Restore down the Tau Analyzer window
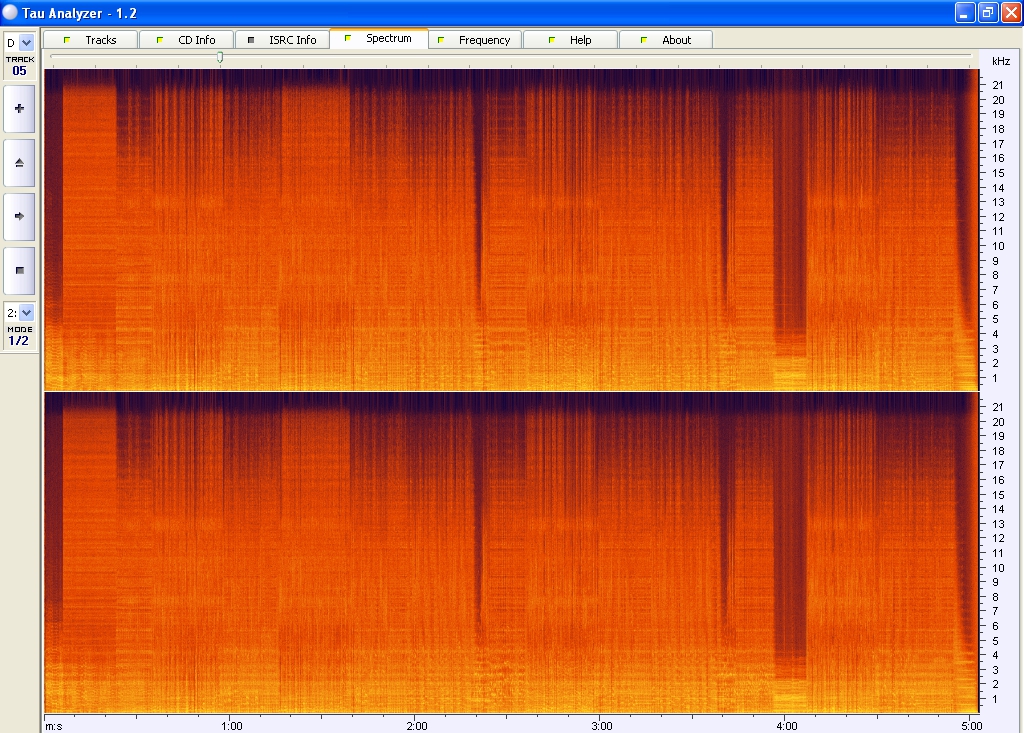Image resolution: width=1024 pixels, height=733 pixels. [x=987, y=12]
